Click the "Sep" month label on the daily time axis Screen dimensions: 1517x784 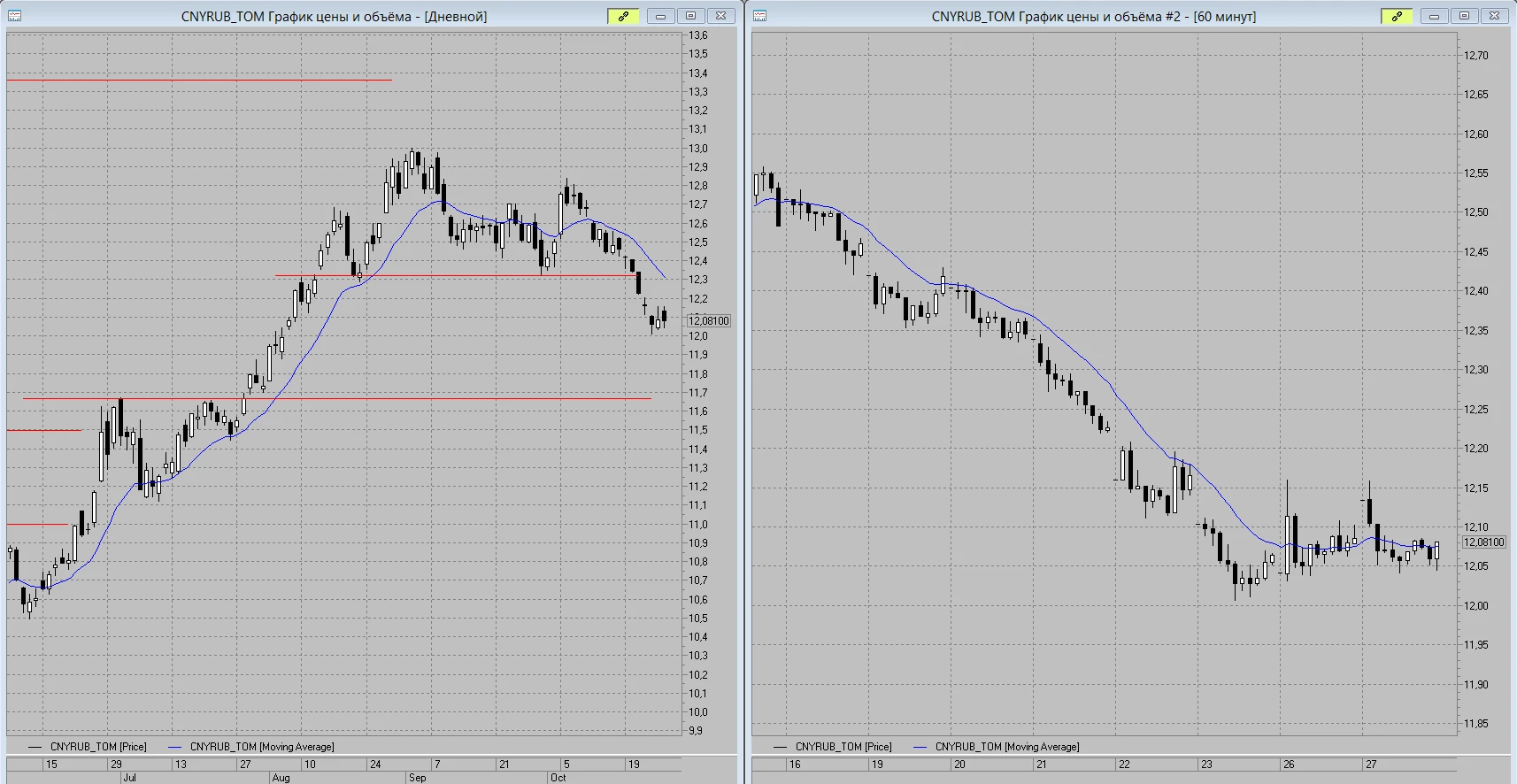[x=418, y=778]
